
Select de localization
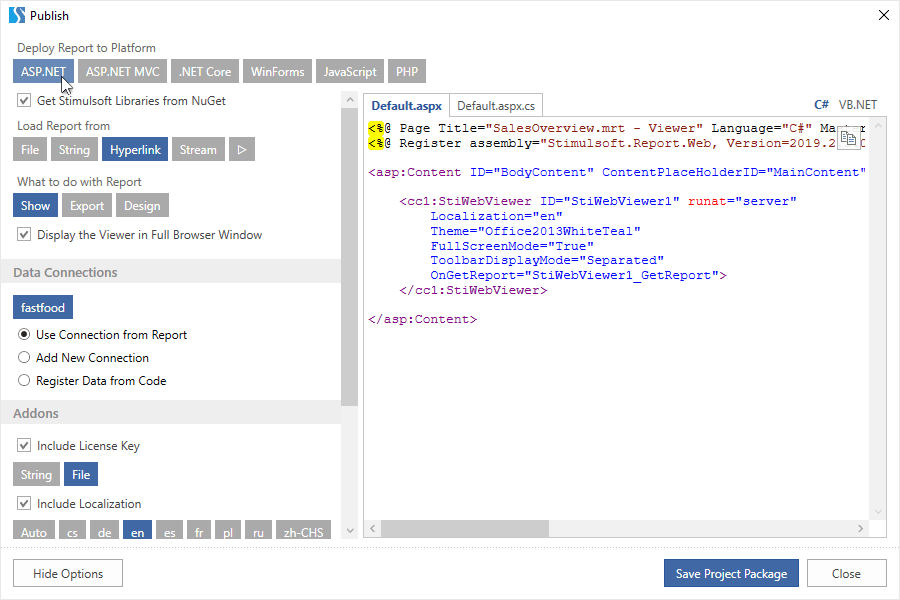104,531
